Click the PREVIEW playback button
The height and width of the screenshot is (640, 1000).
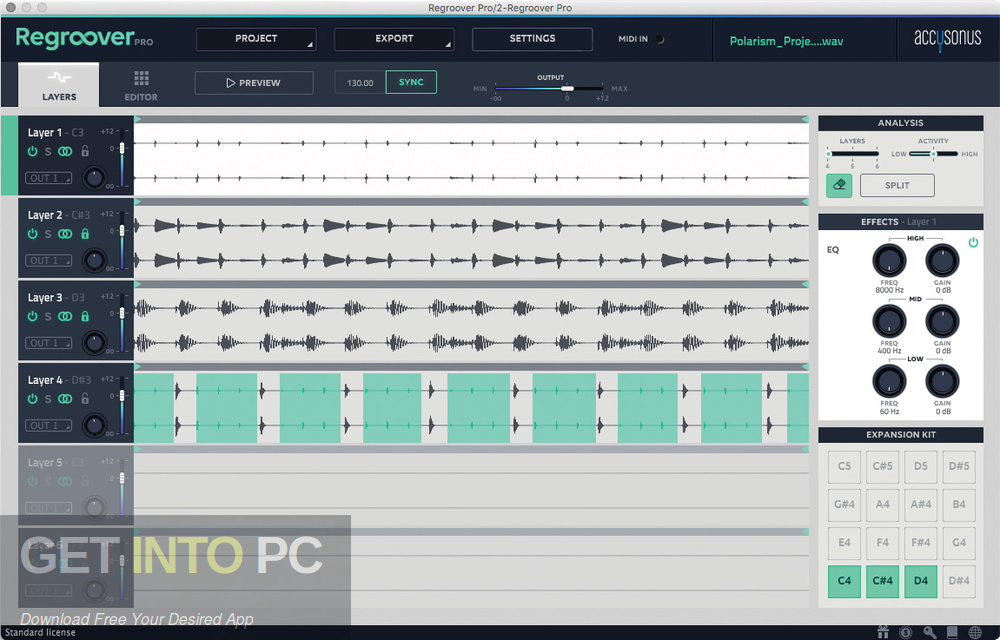[x=254, y=83]
